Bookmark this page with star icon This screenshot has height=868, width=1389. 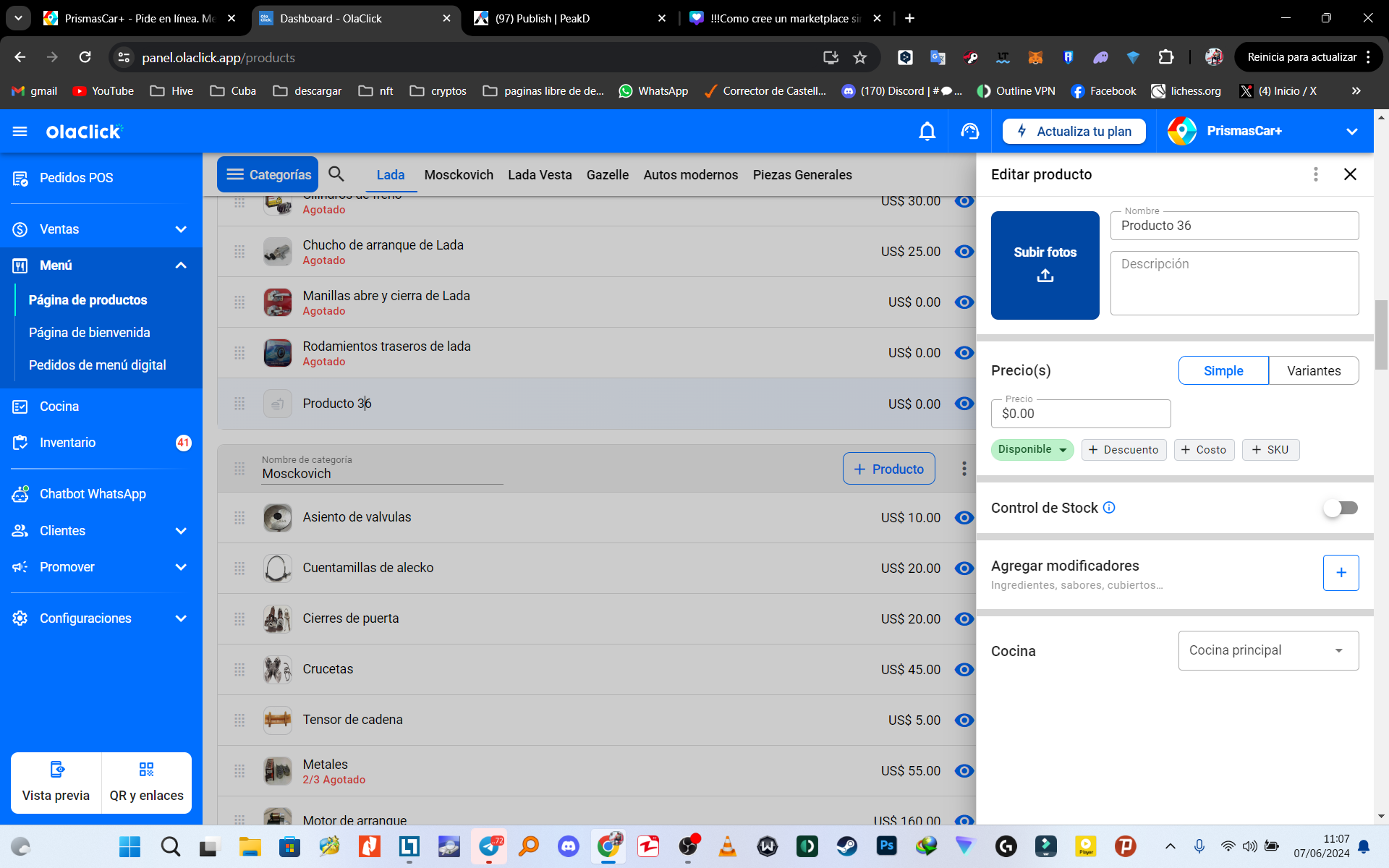pos(859,57)
